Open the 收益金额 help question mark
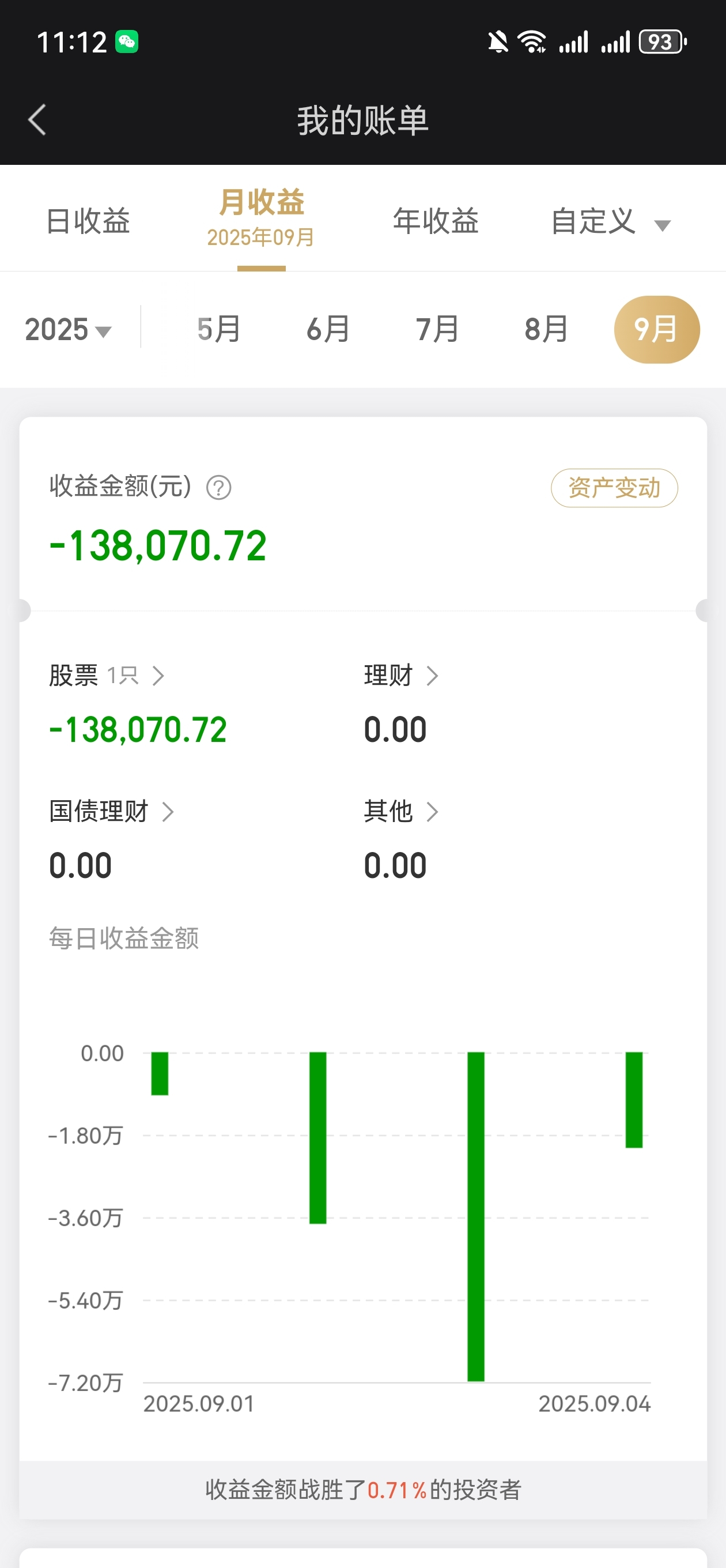 click(218, 488)
